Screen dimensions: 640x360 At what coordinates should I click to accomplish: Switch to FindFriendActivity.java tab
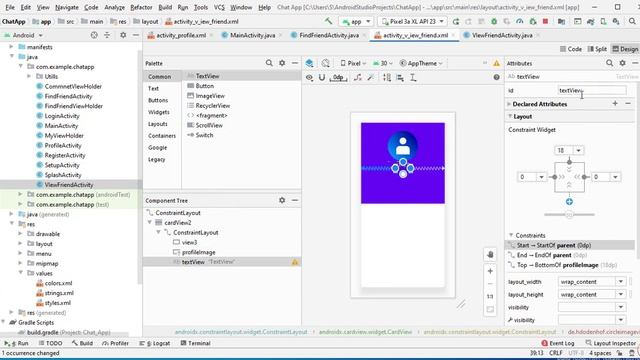(x=329, y=36)
